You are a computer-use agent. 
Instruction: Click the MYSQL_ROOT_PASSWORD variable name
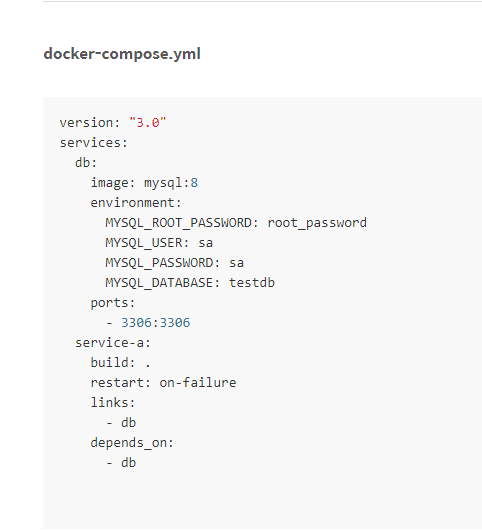tap(178, 223)
